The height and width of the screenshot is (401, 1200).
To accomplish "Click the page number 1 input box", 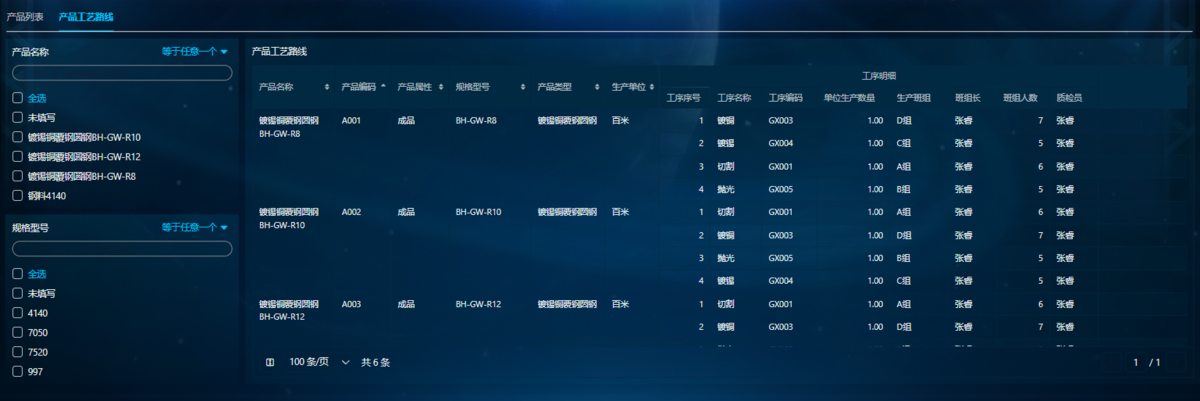I will (1136, 362).
